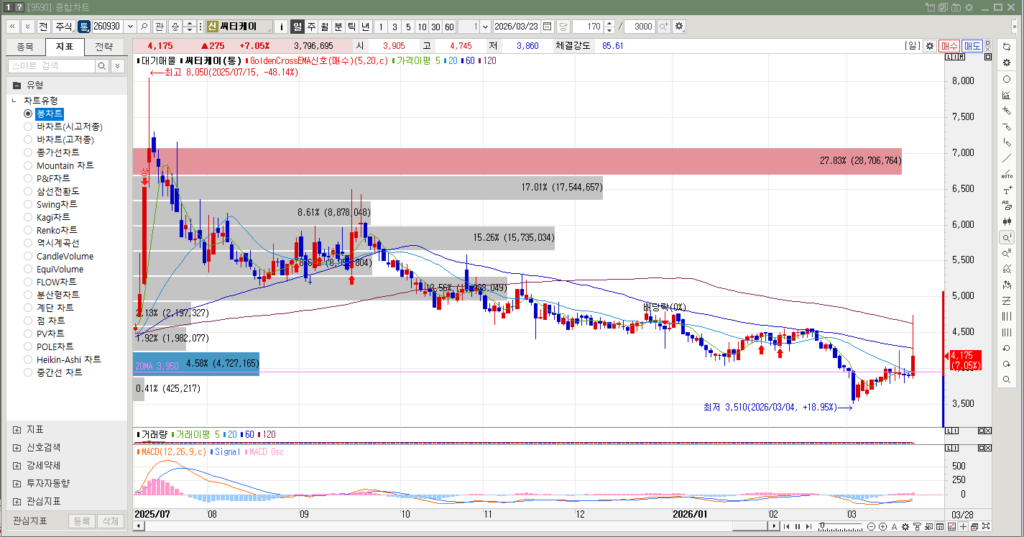Open the stock code 260930 dropdown arrow
This screenshot has width=1024, height=537.
[130, 26]
